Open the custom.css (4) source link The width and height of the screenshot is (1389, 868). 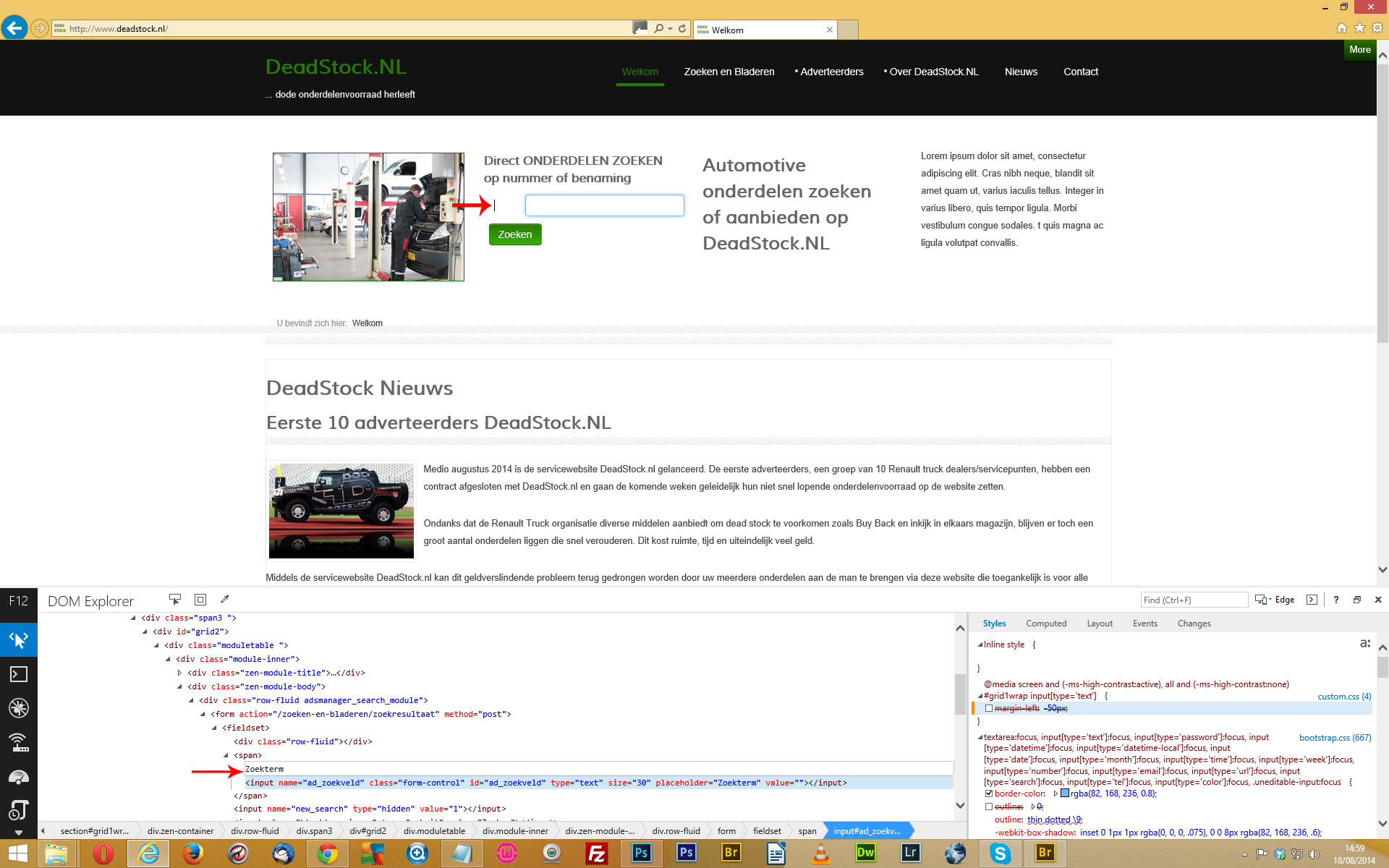pyautogui.click(x=1344, y=697)
